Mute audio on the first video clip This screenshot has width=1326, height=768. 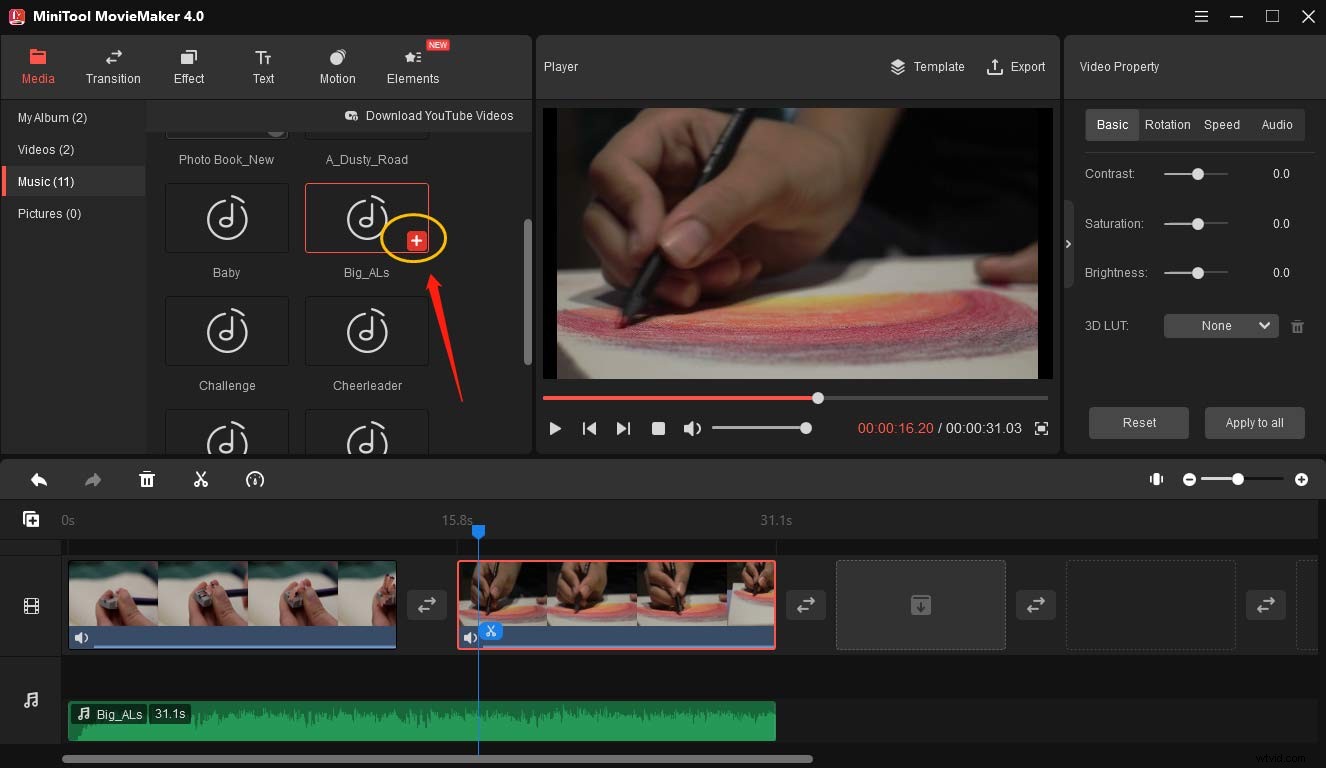(81, 637)
